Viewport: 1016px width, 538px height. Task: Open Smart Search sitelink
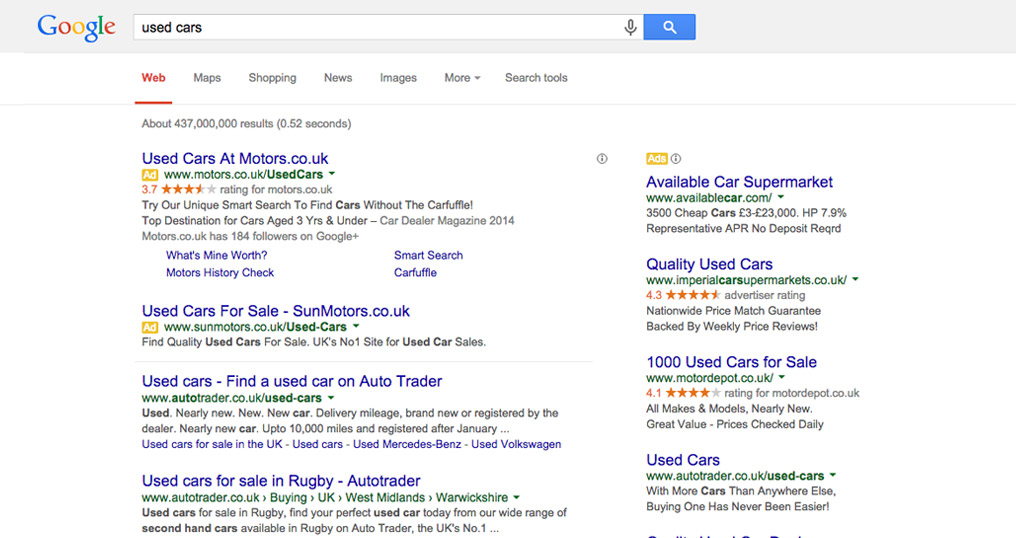pyautogui.click(x=428, y=255)
